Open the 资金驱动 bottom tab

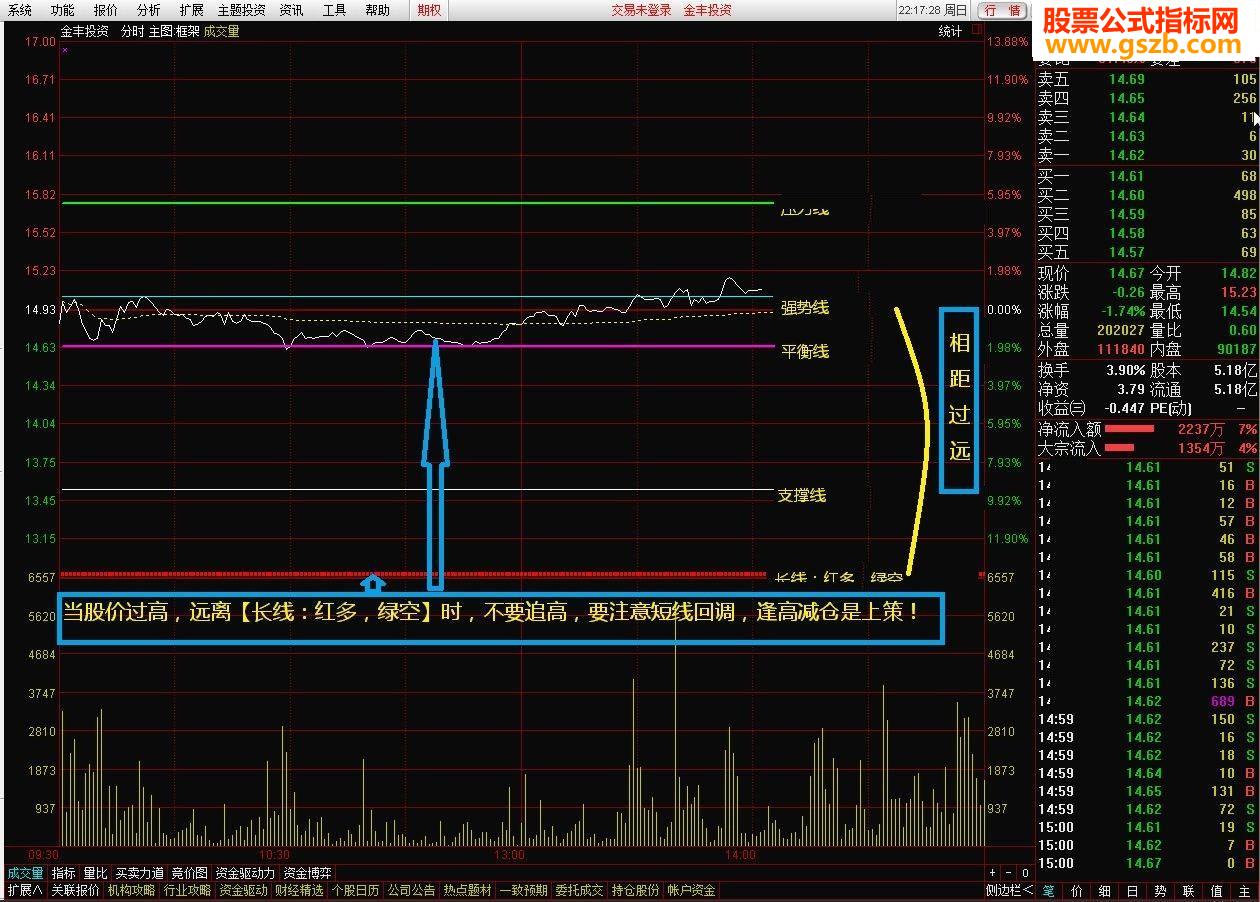click(x=243, y=890)
